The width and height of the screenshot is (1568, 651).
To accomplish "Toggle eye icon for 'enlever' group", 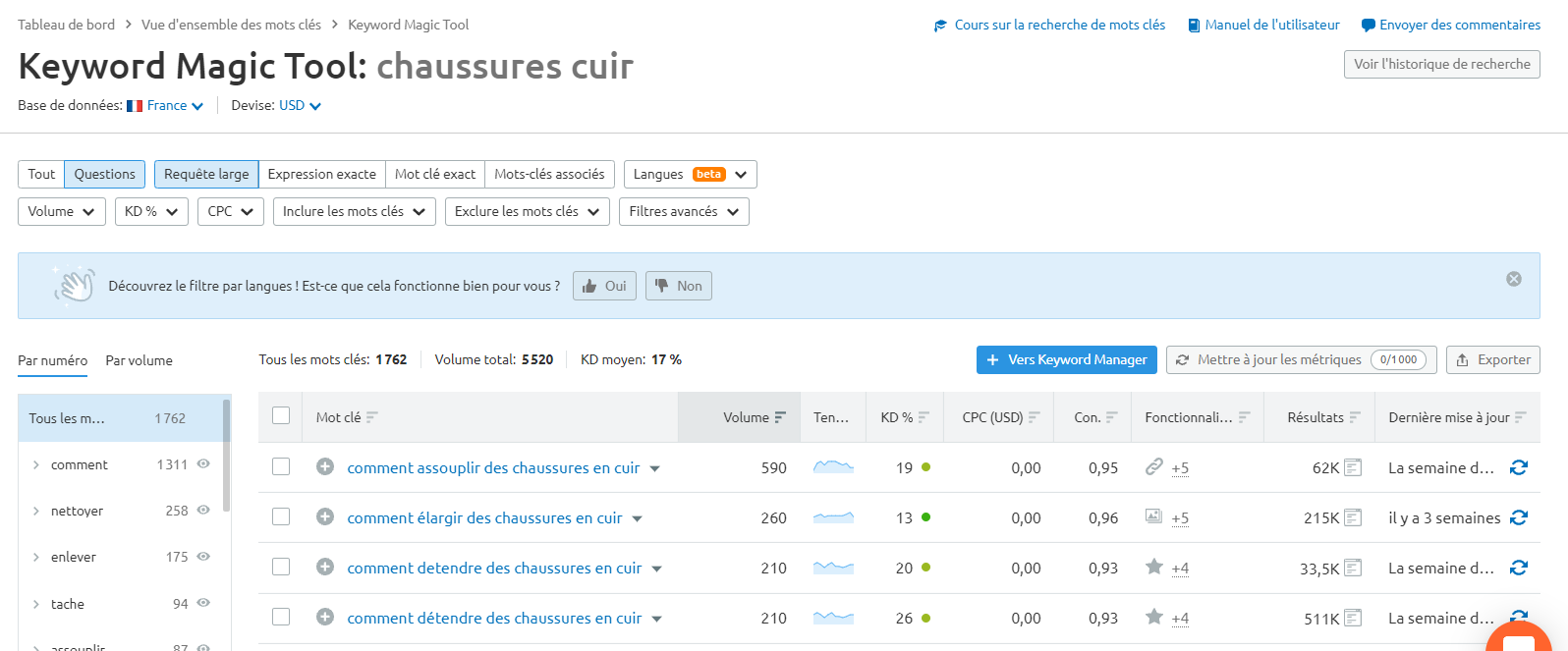I will (203, 556).
